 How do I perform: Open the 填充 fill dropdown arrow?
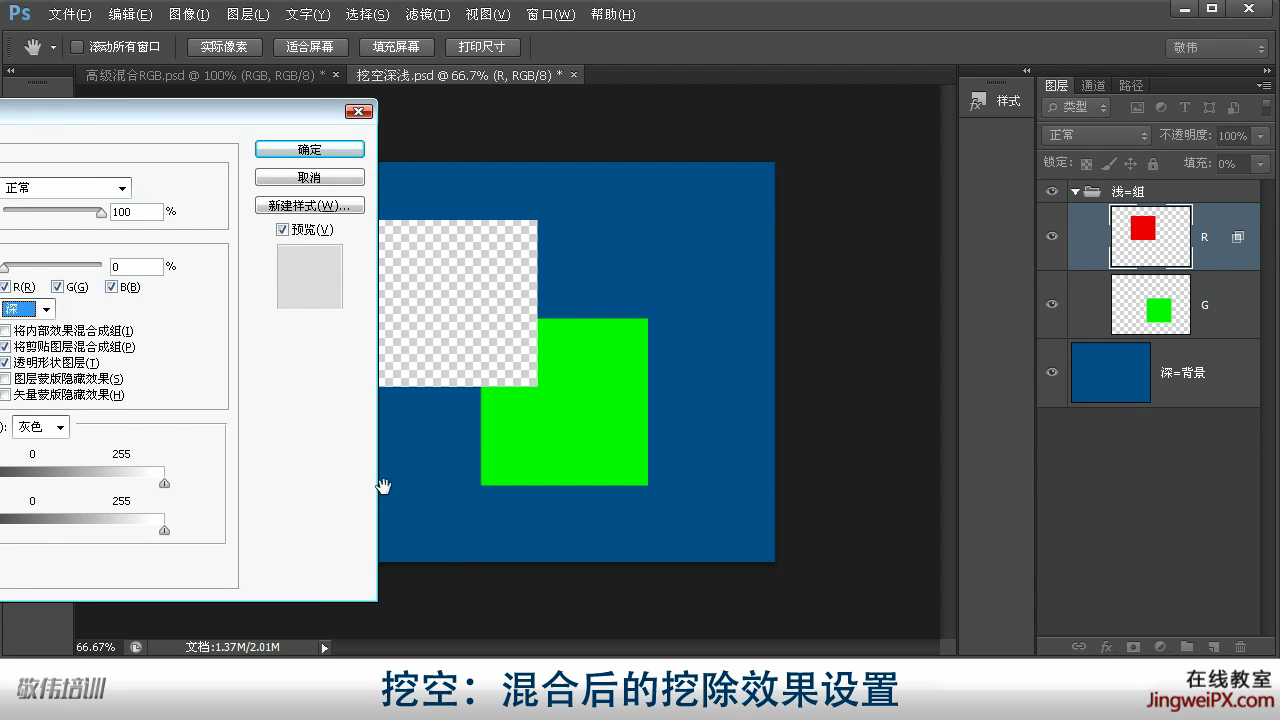[1260, 164]
